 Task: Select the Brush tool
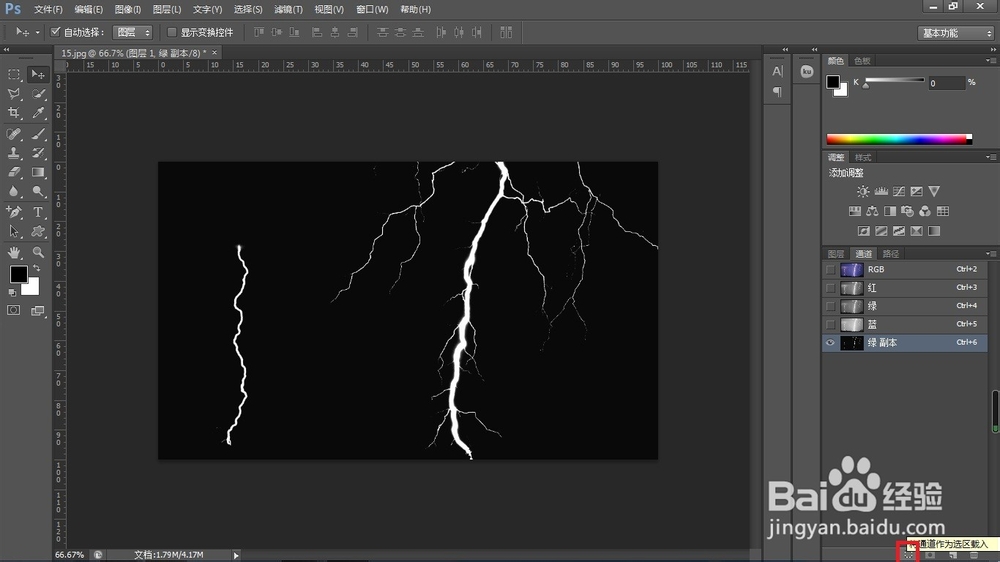[38, 134]
